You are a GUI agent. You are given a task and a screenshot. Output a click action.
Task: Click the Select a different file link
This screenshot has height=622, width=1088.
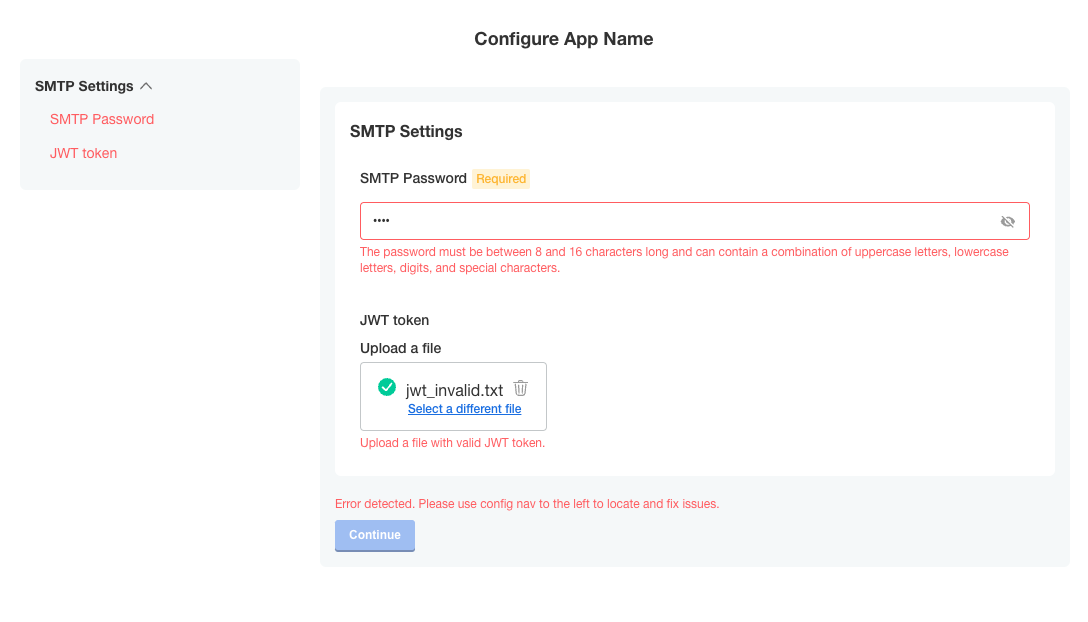tap(464, 409)
